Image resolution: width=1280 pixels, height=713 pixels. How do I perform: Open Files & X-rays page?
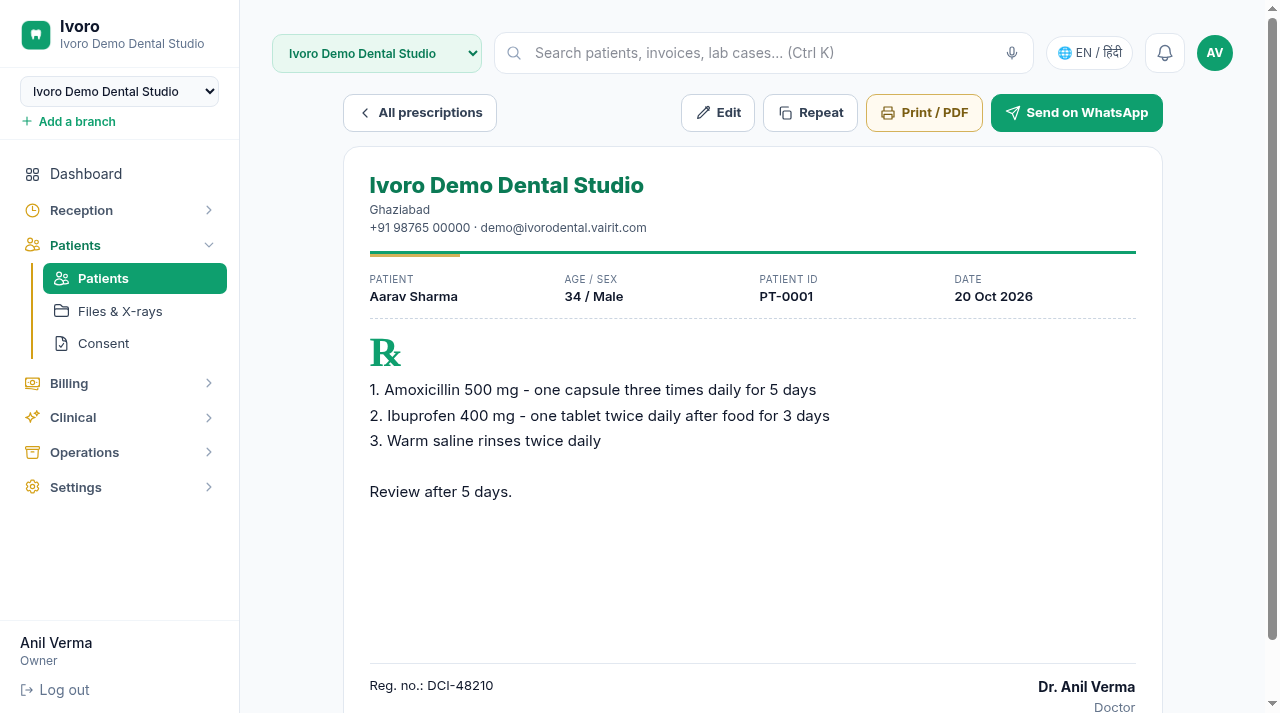click(135, 311)
